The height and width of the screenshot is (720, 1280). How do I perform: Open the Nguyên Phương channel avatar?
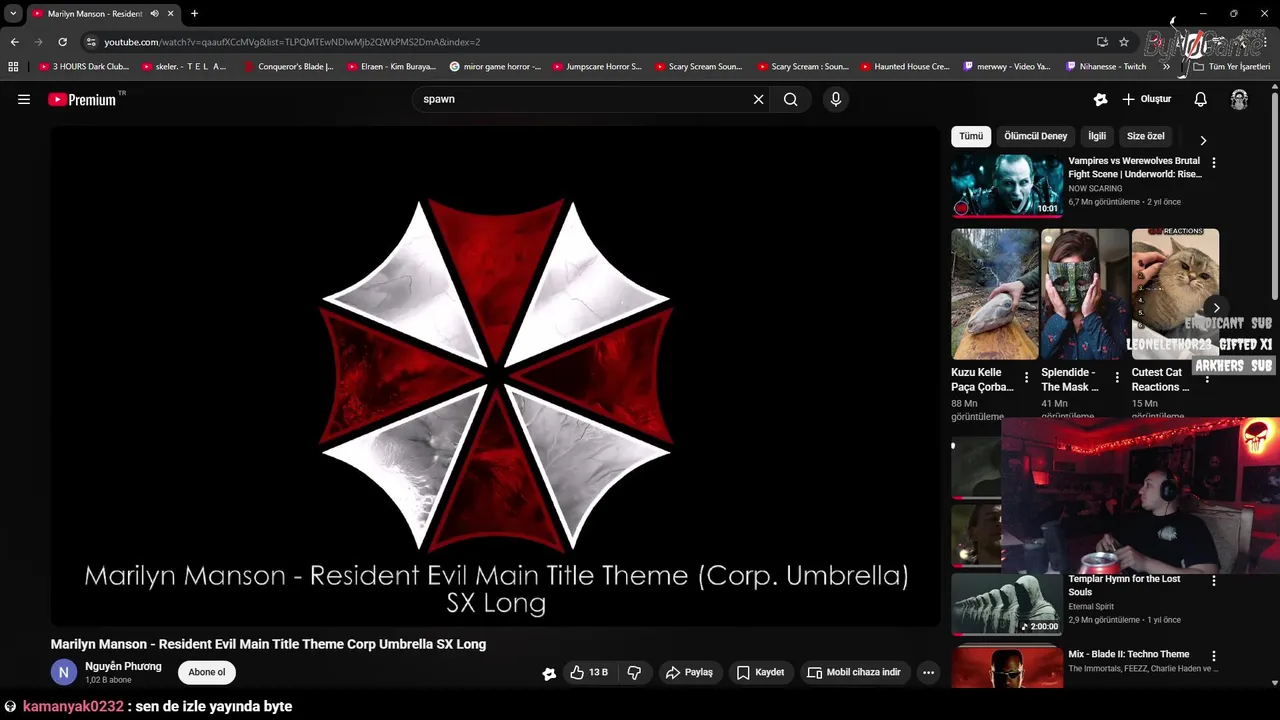pyautogui.click(x=63, y=672)
